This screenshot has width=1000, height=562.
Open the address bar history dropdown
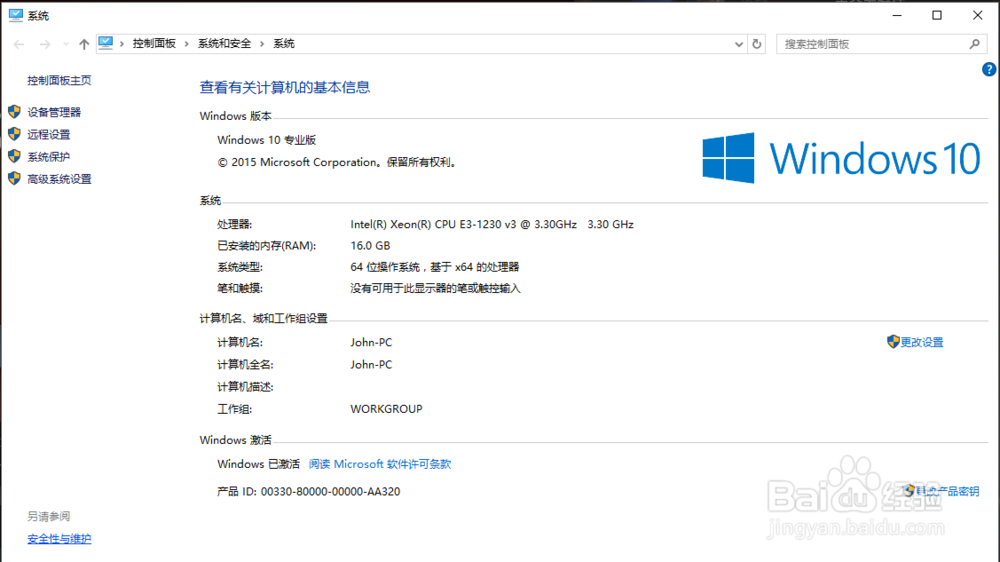pyautogui.click(x=739, y=44)
